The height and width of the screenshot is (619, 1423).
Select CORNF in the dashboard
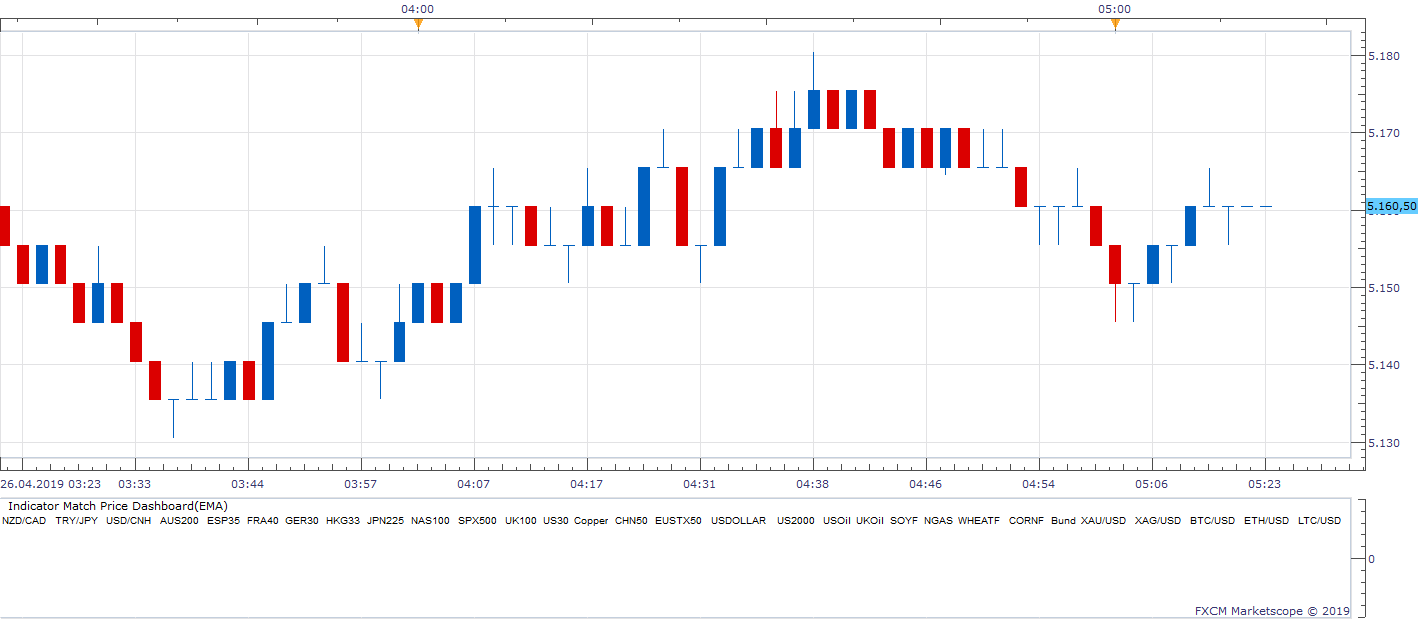coord(1026,521)
